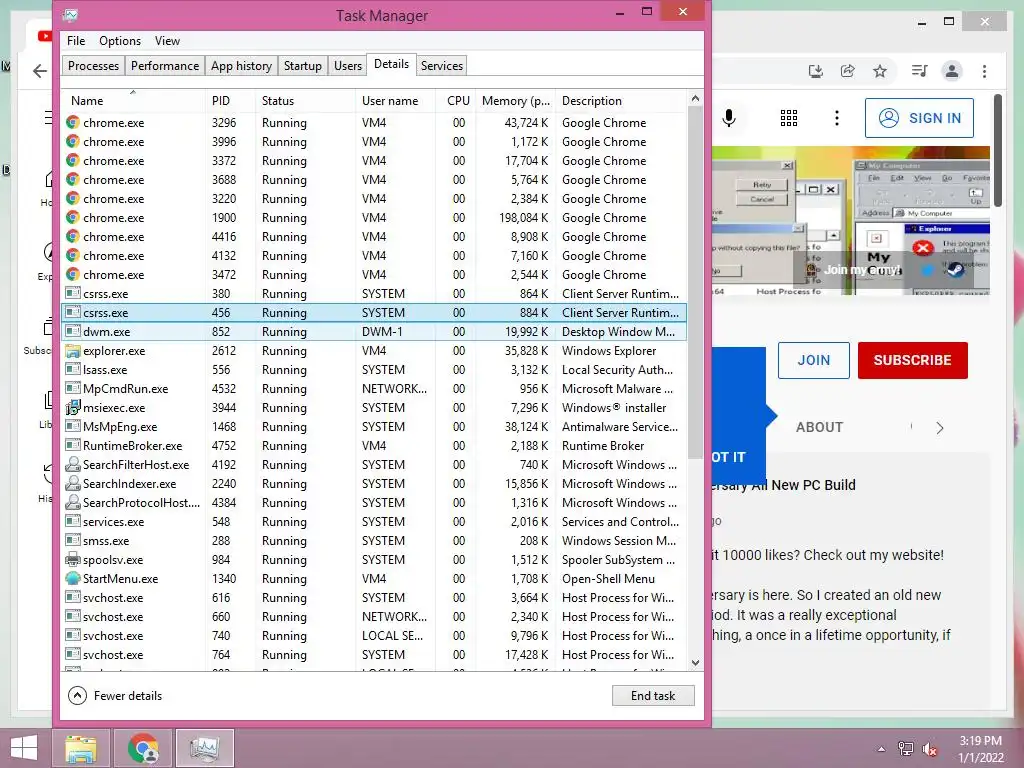Open YouTube settings three-dot icon

(837, 118)
